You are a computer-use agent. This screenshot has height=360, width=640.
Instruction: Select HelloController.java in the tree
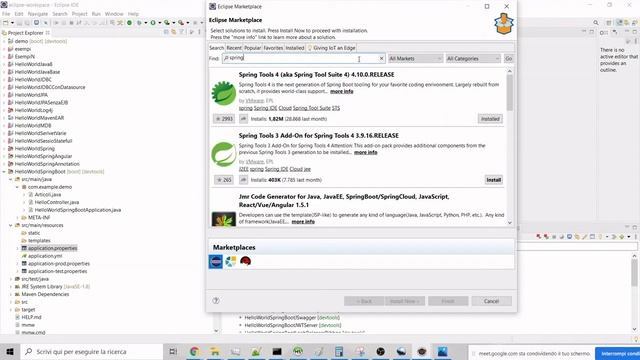point(57,202)
